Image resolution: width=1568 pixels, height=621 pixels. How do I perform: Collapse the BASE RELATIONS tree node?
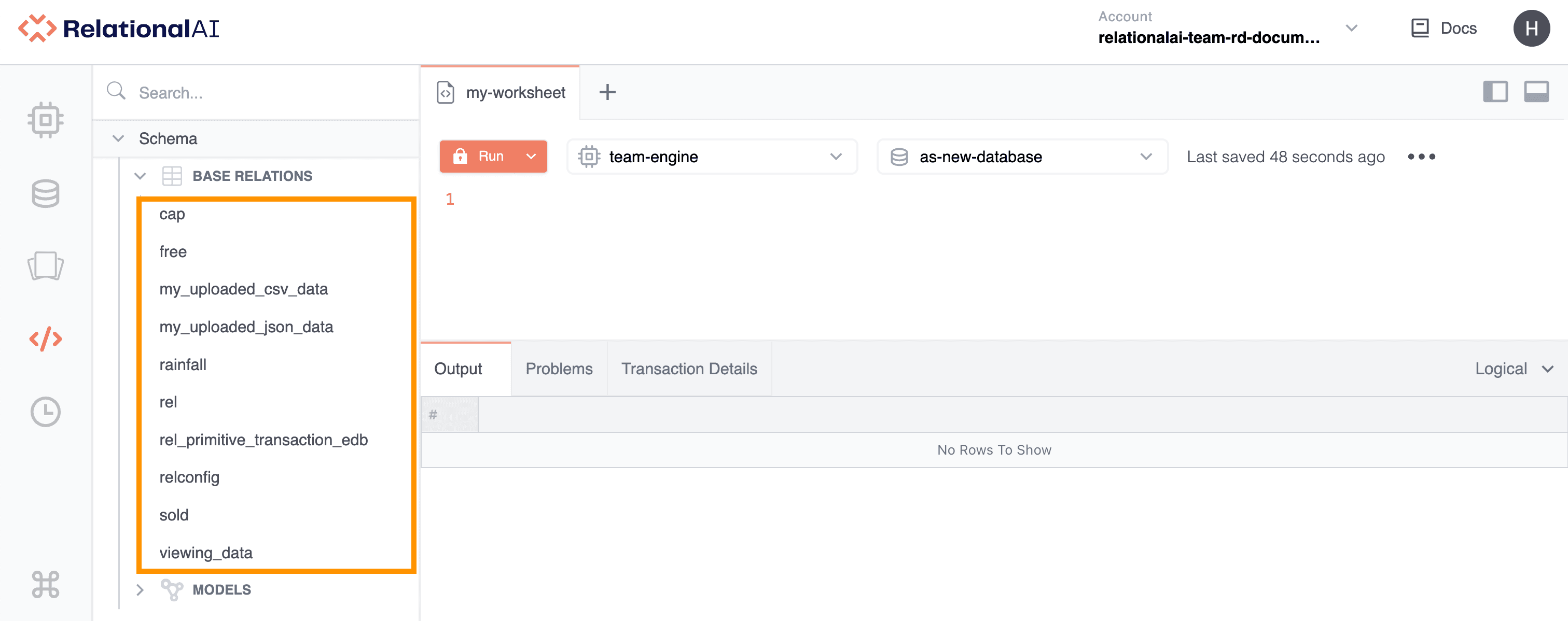coord(140,176)
